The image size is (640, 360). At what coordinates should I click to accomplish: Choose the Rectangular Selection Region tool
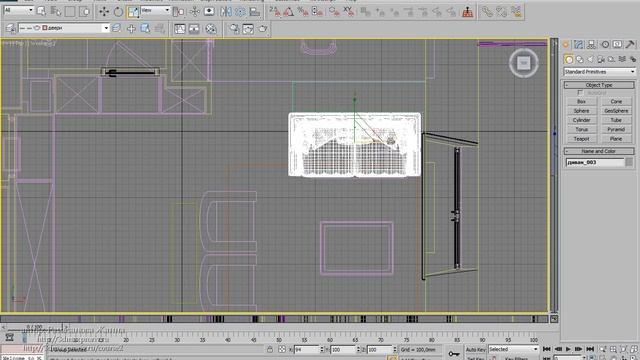coord(70,12)
